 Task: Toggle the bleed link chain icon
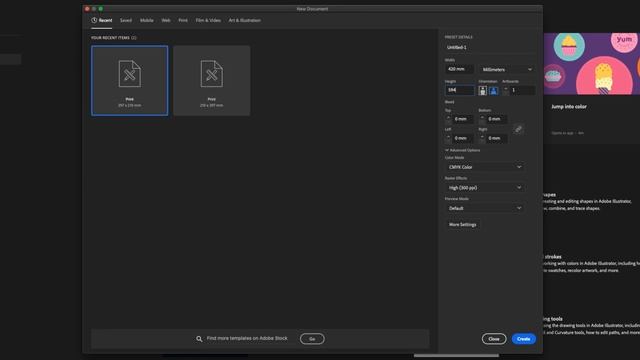click(518, 129)
